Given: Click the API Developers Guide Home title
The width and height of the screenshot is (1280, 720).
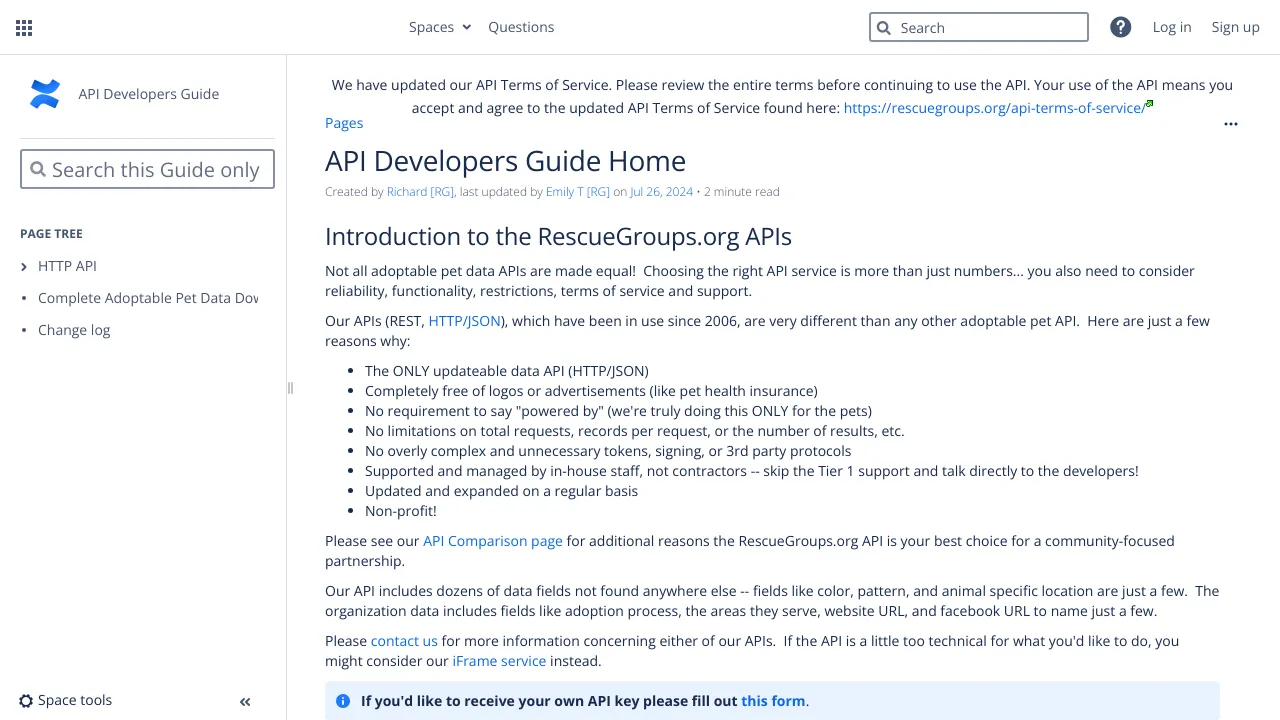Looking at the screenshot, I should point(505,161).
